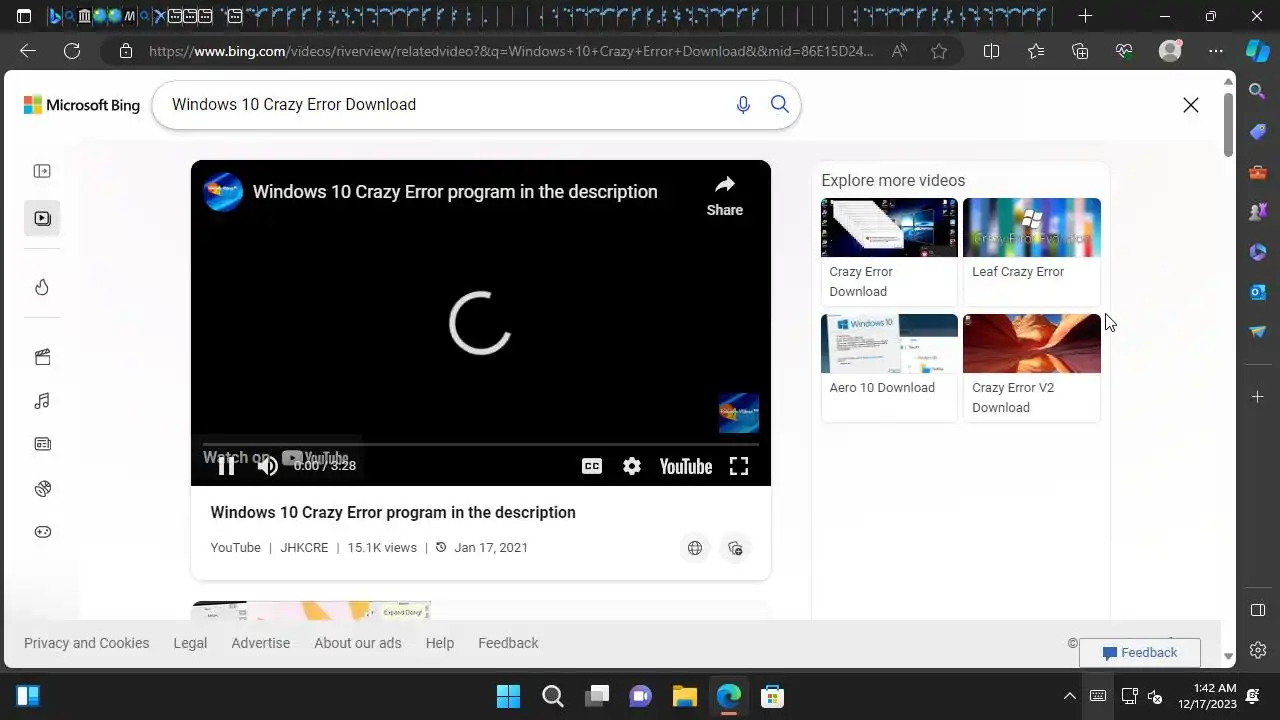Open the Collections toolbar icon
This screenshot has height=720, width=1280.
click(x=1080, y=51)
